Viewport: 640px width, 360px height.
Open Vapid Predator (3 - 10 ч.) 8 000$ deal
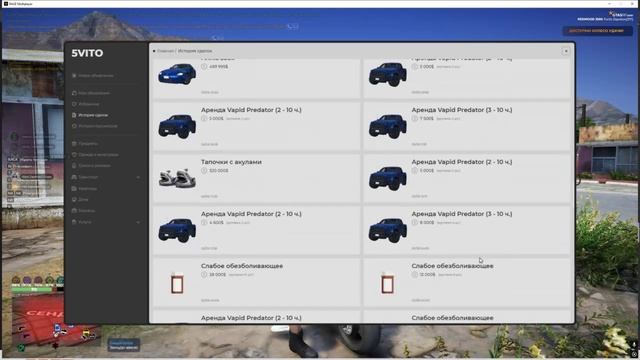(467, 230)
